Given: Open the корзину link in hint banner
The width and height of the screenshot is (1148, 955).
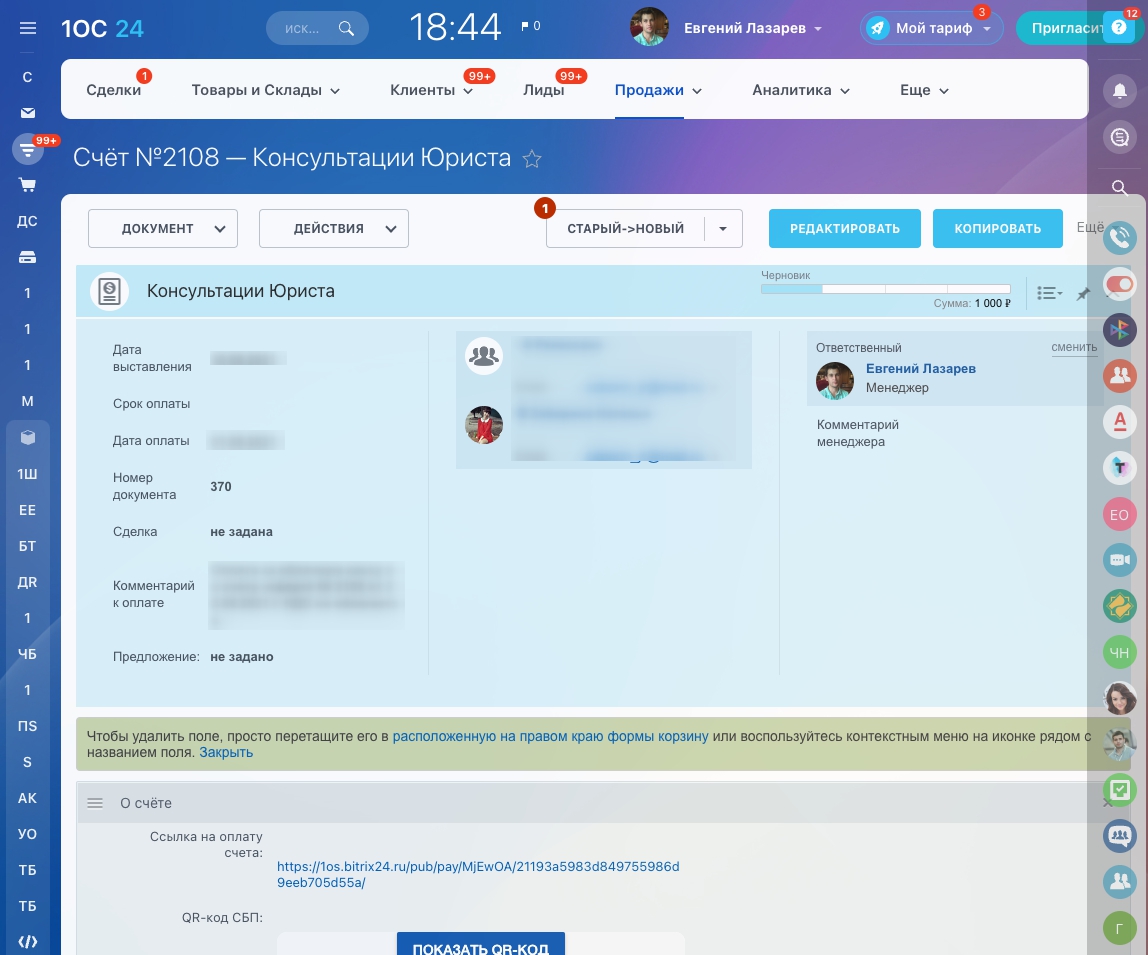Looking at the screenshot, I should click(551, 736).
